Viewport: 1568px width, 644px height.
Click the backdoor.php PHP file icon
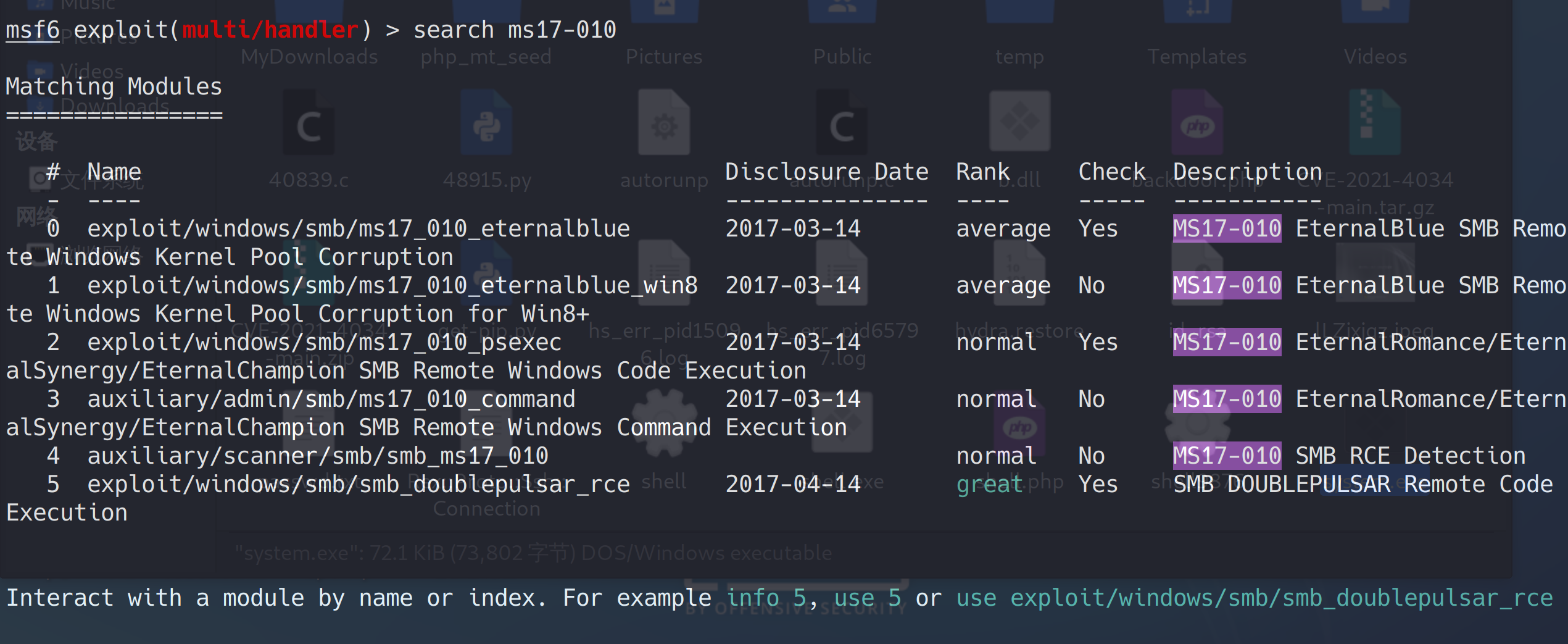1197,123
